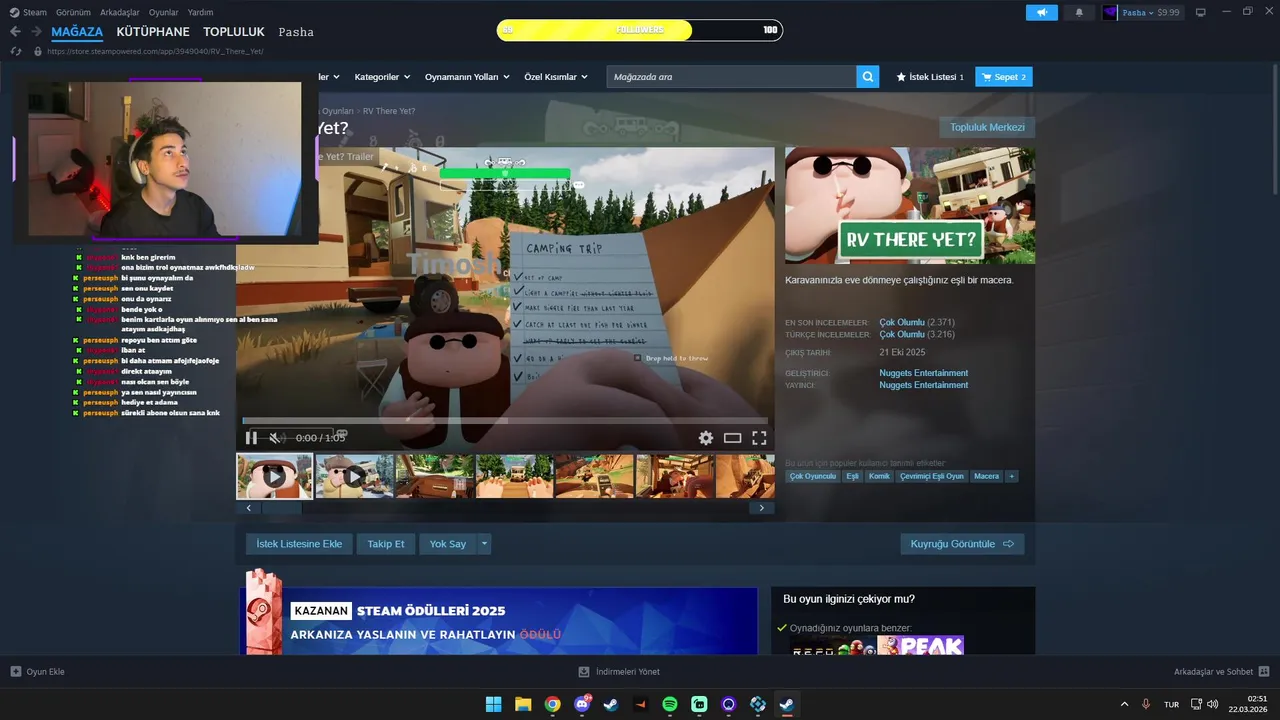
Task: Click the Oyun Ekle plus icon
Action: (15, 672)
